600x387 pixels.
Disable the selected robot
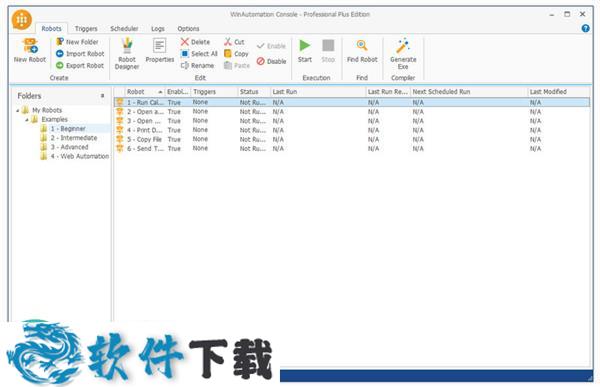pos(271,61)
